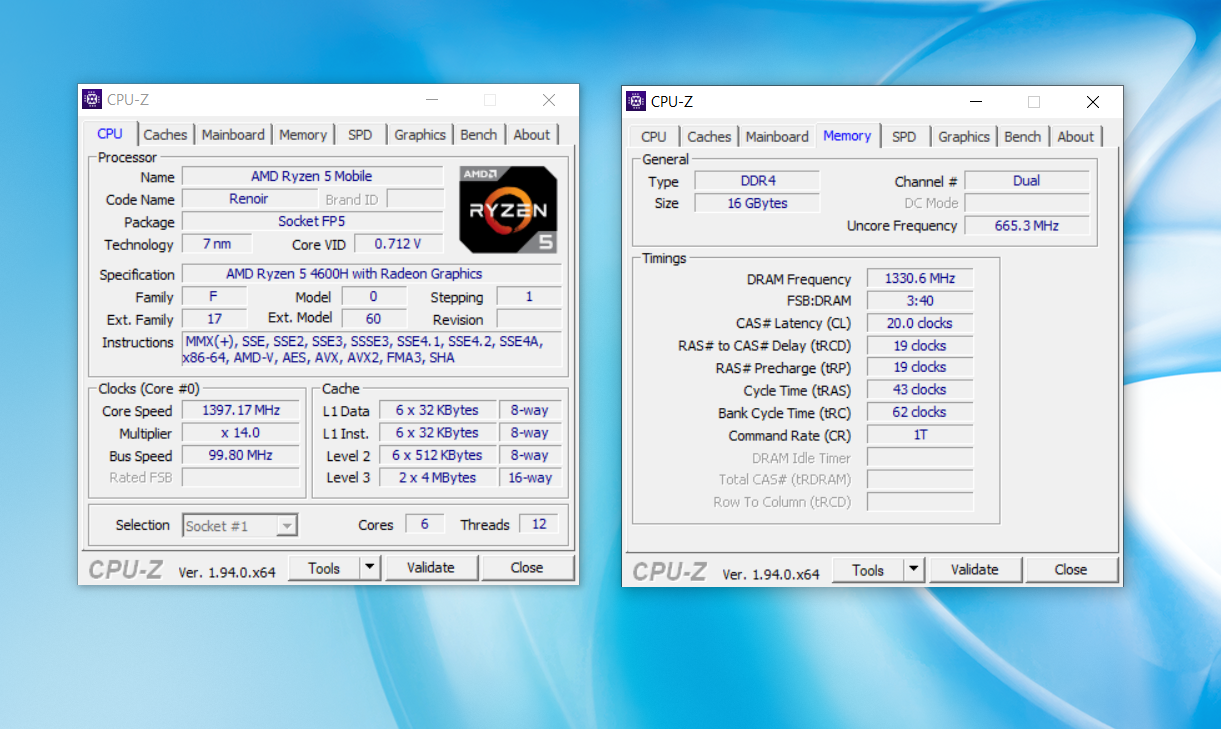The image size is (1221, 729).
Task: Click Specification AMD Ryzen 5 4600H field
Action: click(372, 274)
